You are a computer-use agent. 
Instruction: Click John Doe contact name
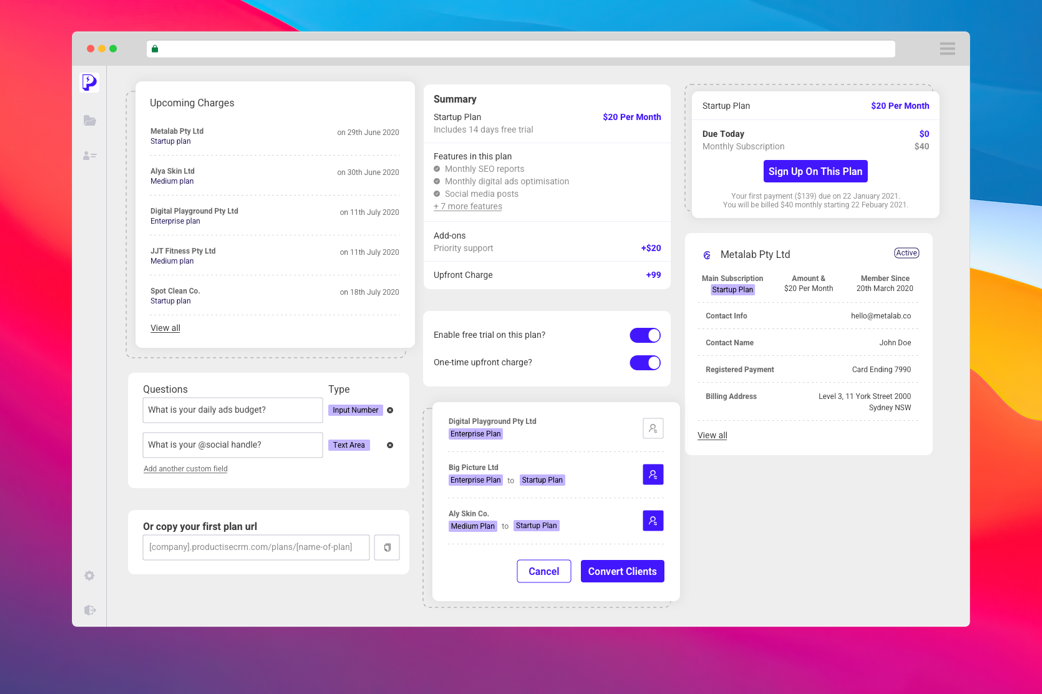895,343
